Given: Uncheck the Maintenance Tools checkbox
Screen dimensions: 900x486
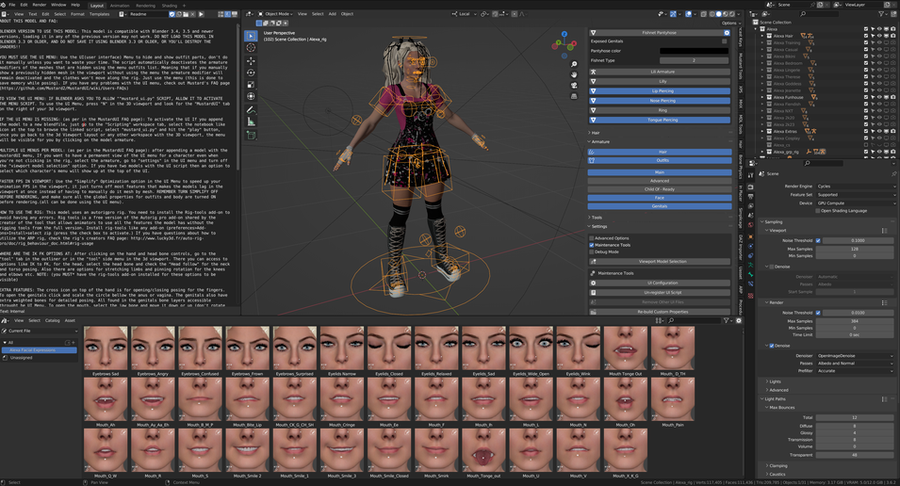Looking at the screenshot, I should click(x=592, y=245).
